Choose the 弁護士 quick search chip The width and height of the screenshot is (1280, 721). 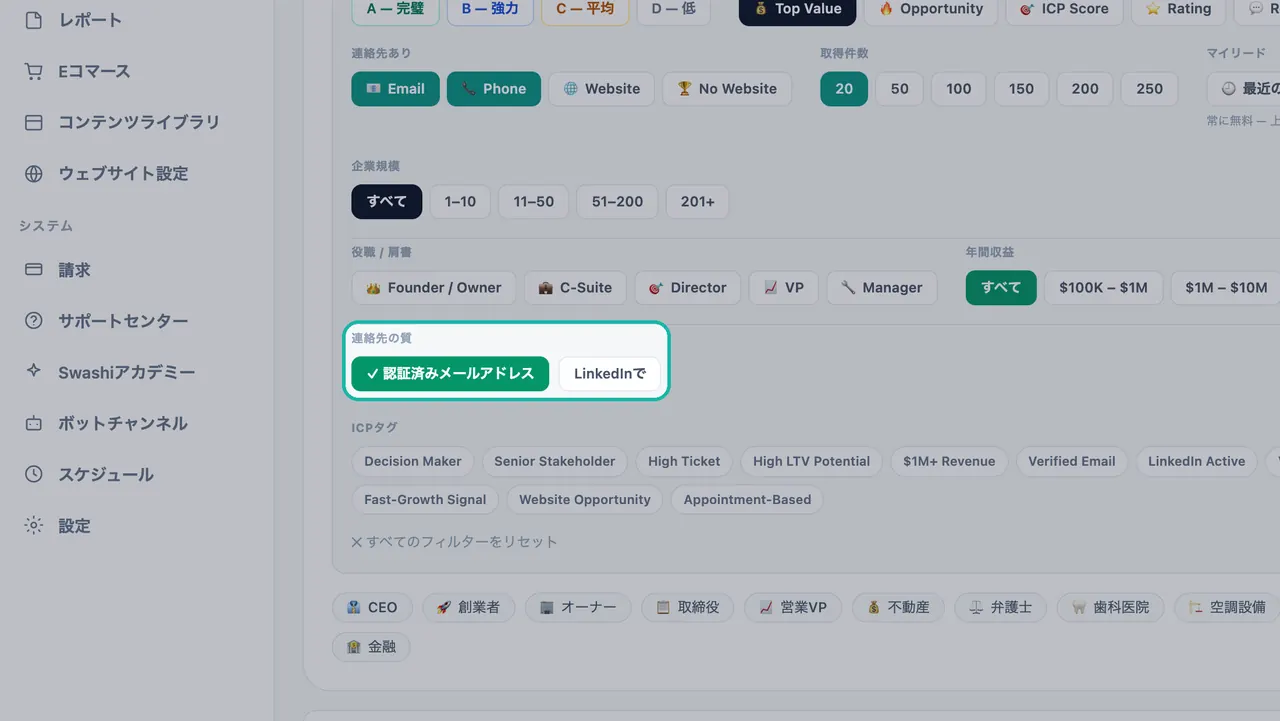(x=1000, y=608)
